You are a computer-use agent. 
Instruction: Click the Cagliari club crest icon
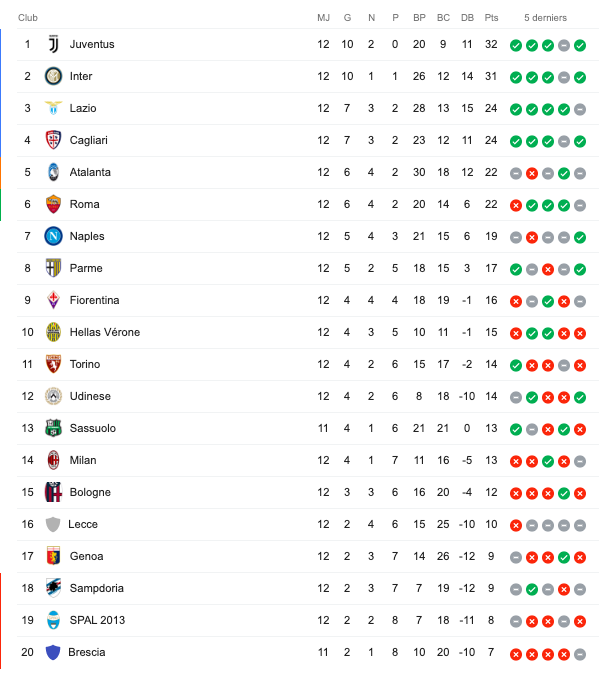[53, 140]
